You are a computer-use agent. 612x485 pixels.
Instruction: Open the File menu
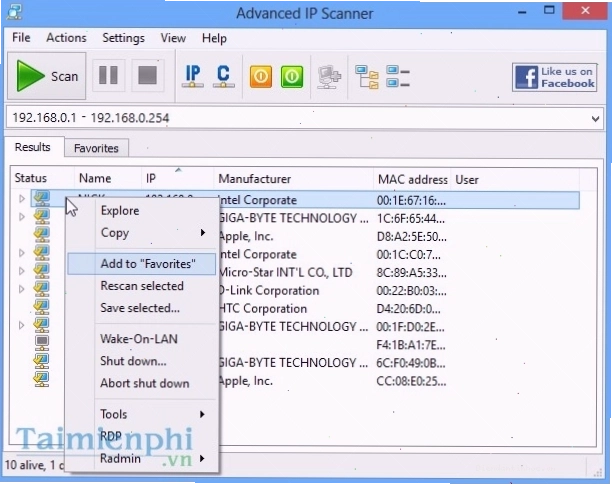tap(21, 37)
